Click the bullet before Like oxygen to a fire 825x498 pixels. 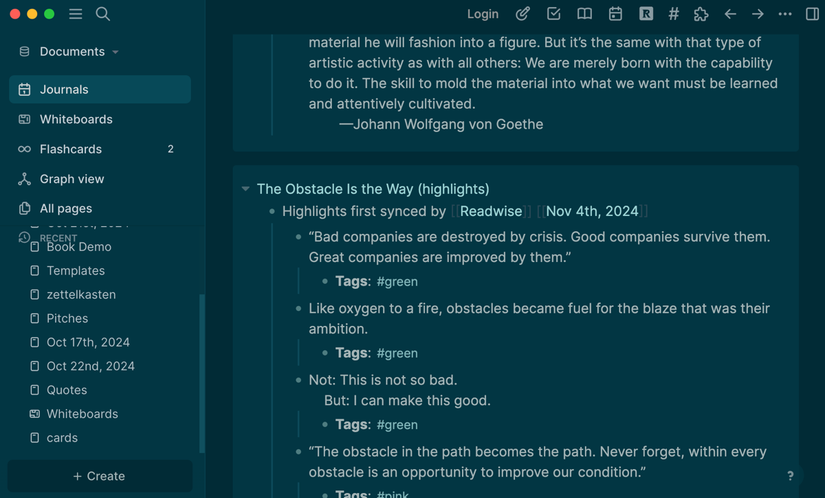pos(298,309)
